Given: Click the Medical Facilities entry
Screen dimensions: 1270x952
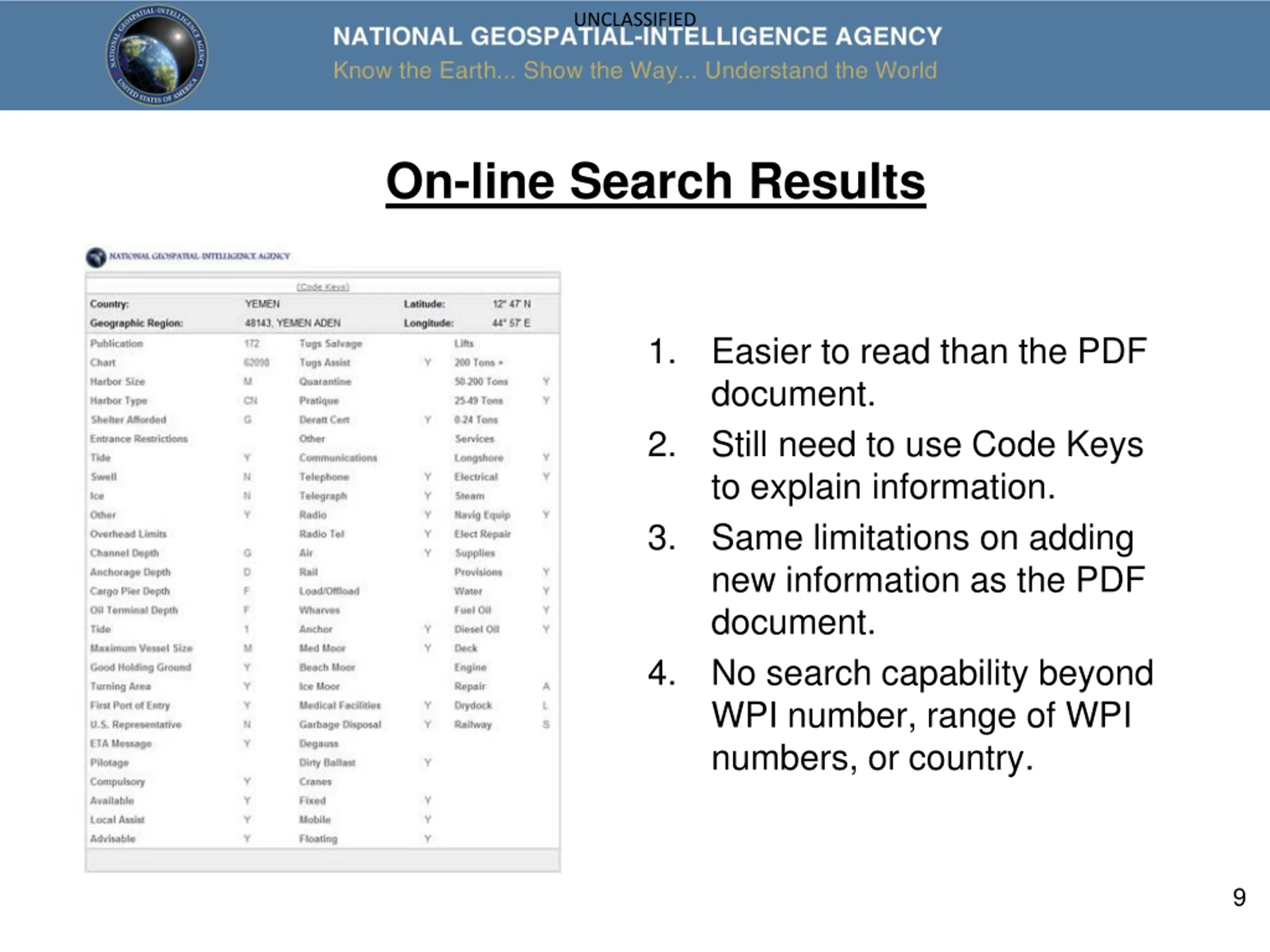Looking at the screenshot, I should 340,705.
